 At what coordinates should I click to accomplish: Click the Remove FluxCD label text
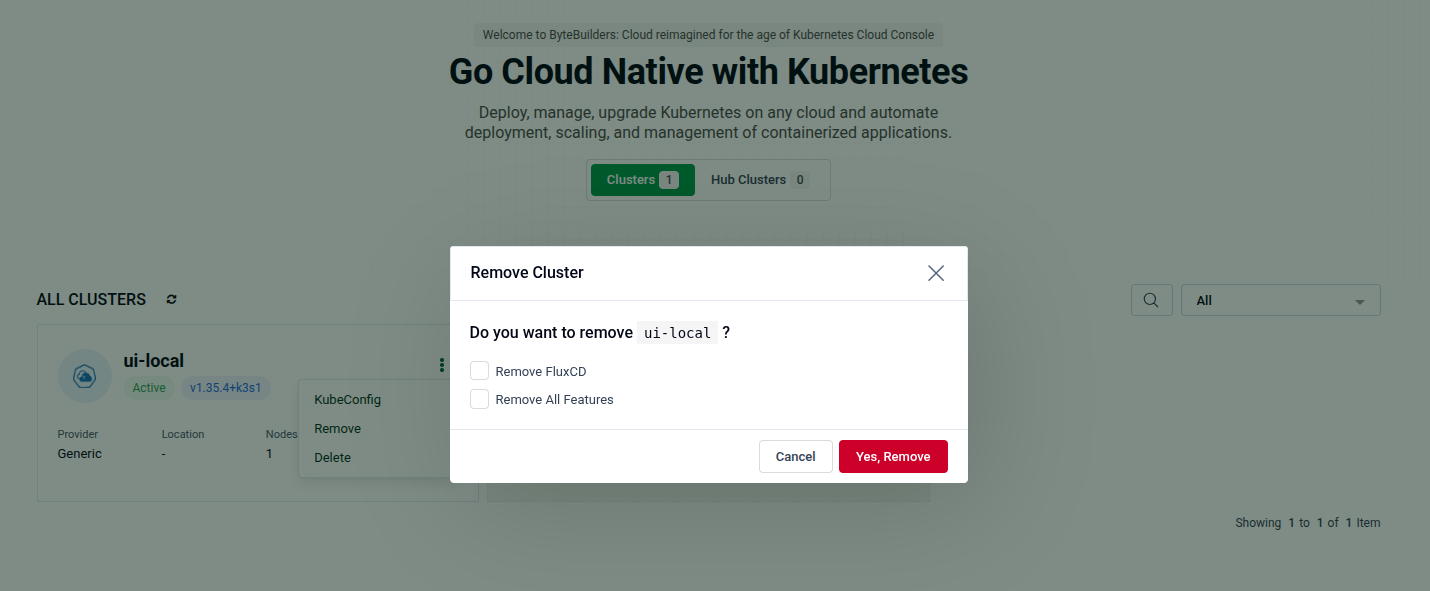pos(541,371)
